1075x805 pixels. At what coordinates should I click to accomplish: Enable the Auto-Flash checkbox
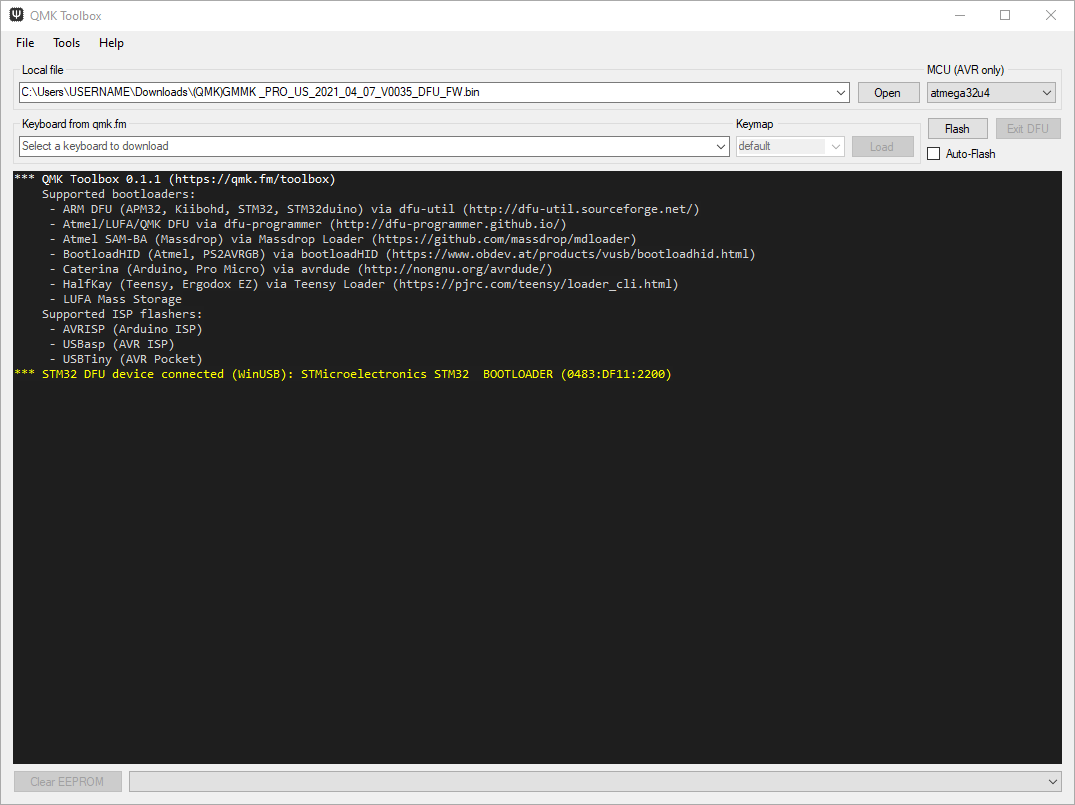pyautogui.click(x=934, y=154)
